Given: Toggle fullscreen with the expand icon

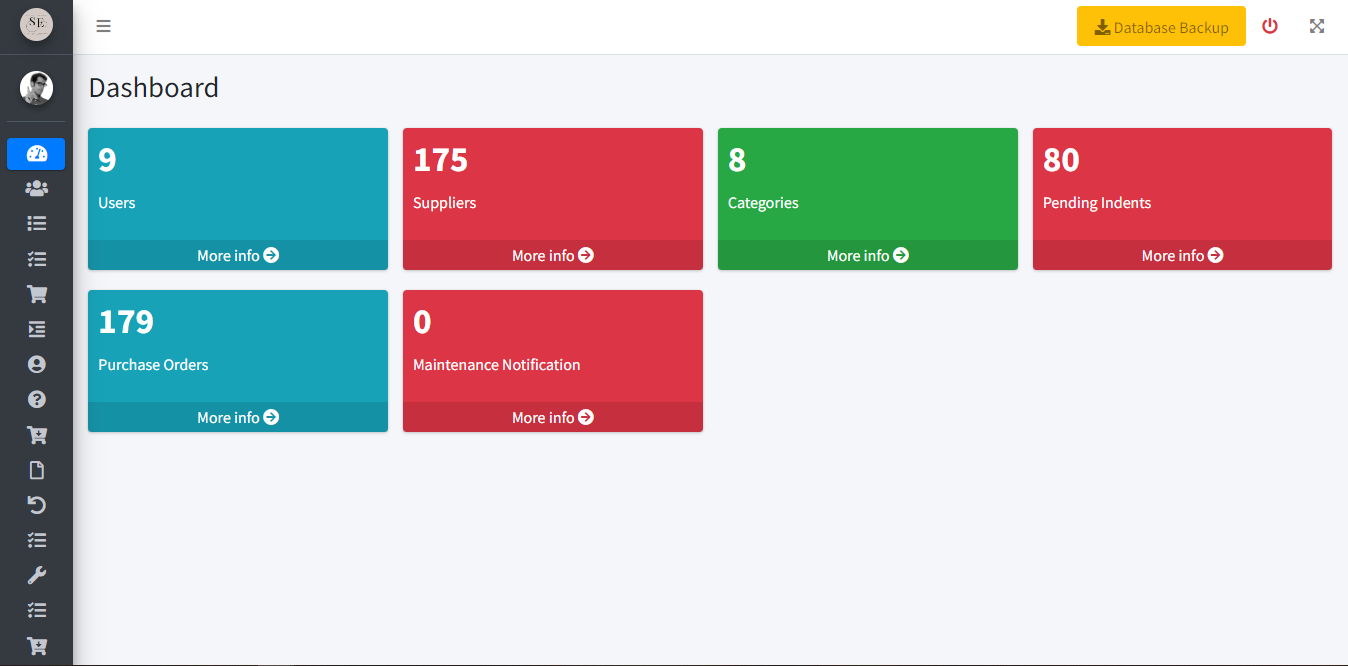Looking at the screenshot, I should coord(1317,26).
